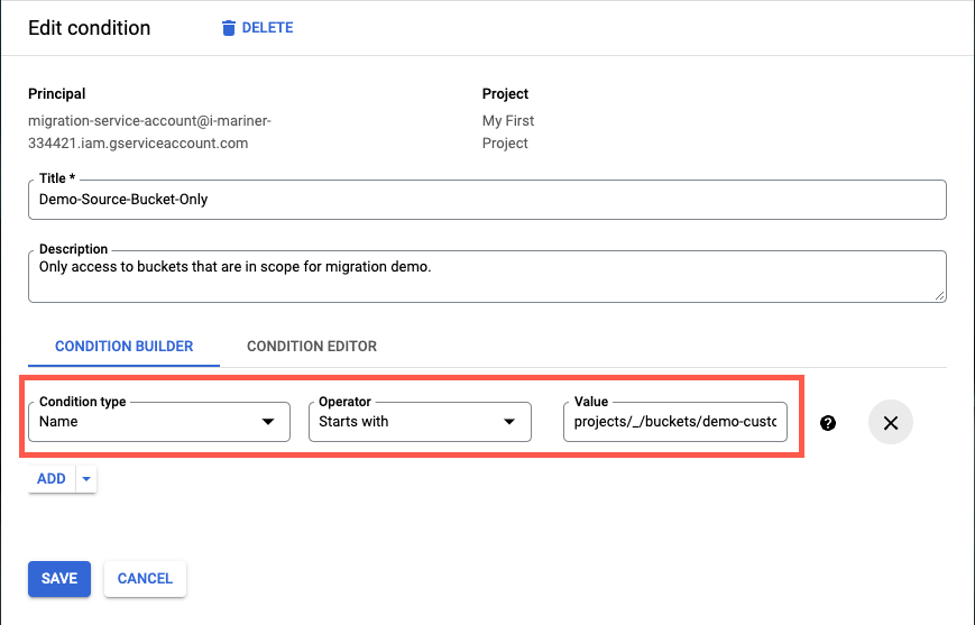Open the help icon beside the condition row

pos(828,423)
